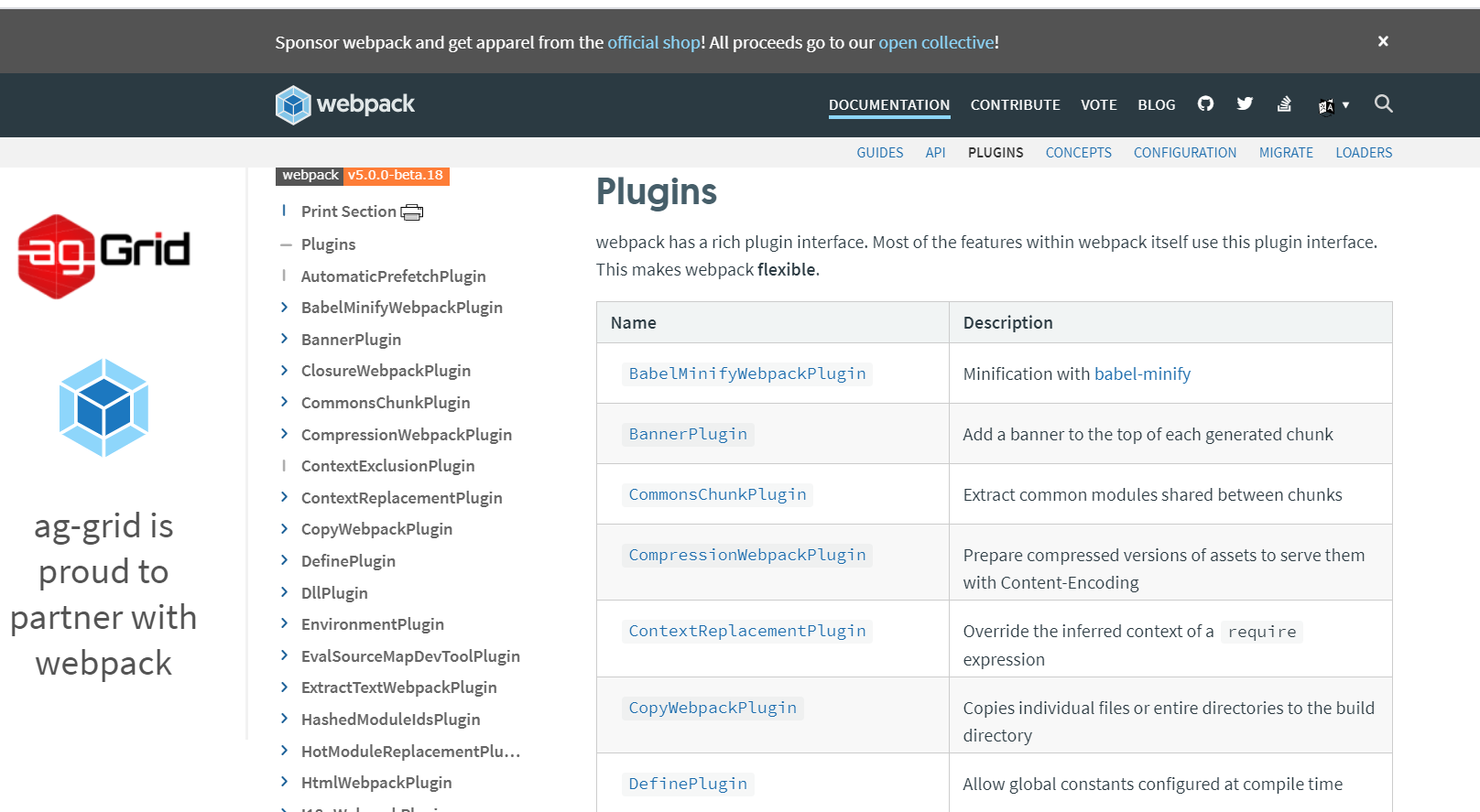Expand CopyWebpackPlugin sidebar chevron
Screen dimensions: 1480x812
click(284, 529)
